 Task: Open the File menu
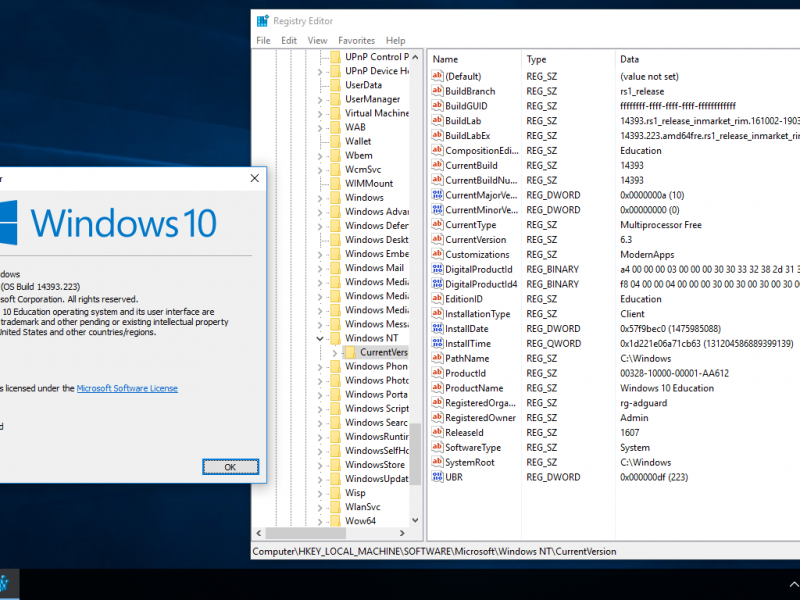click(x=263, y=40)
